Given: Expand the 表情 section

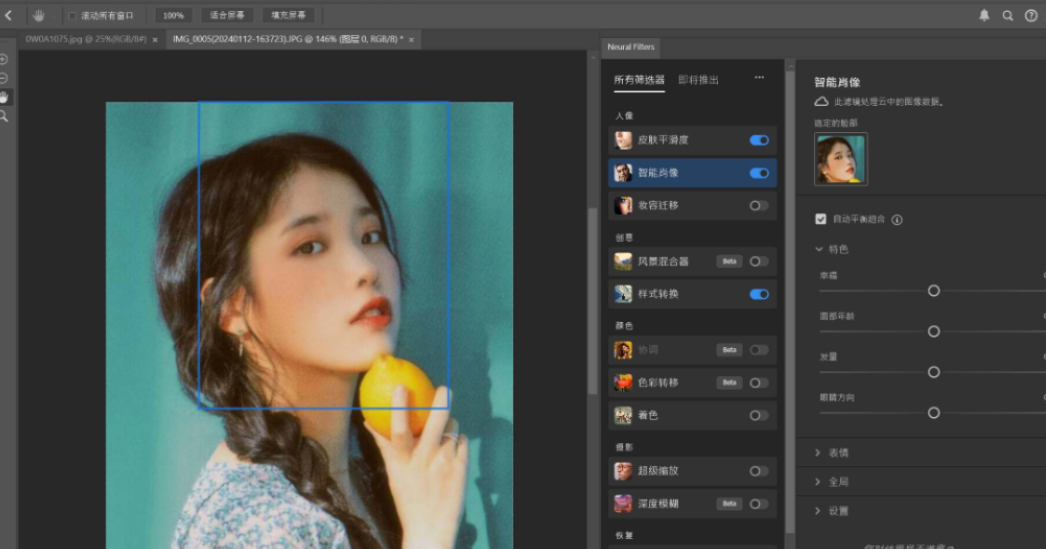Looking at the screenshot, I should (x=819, y=453).
